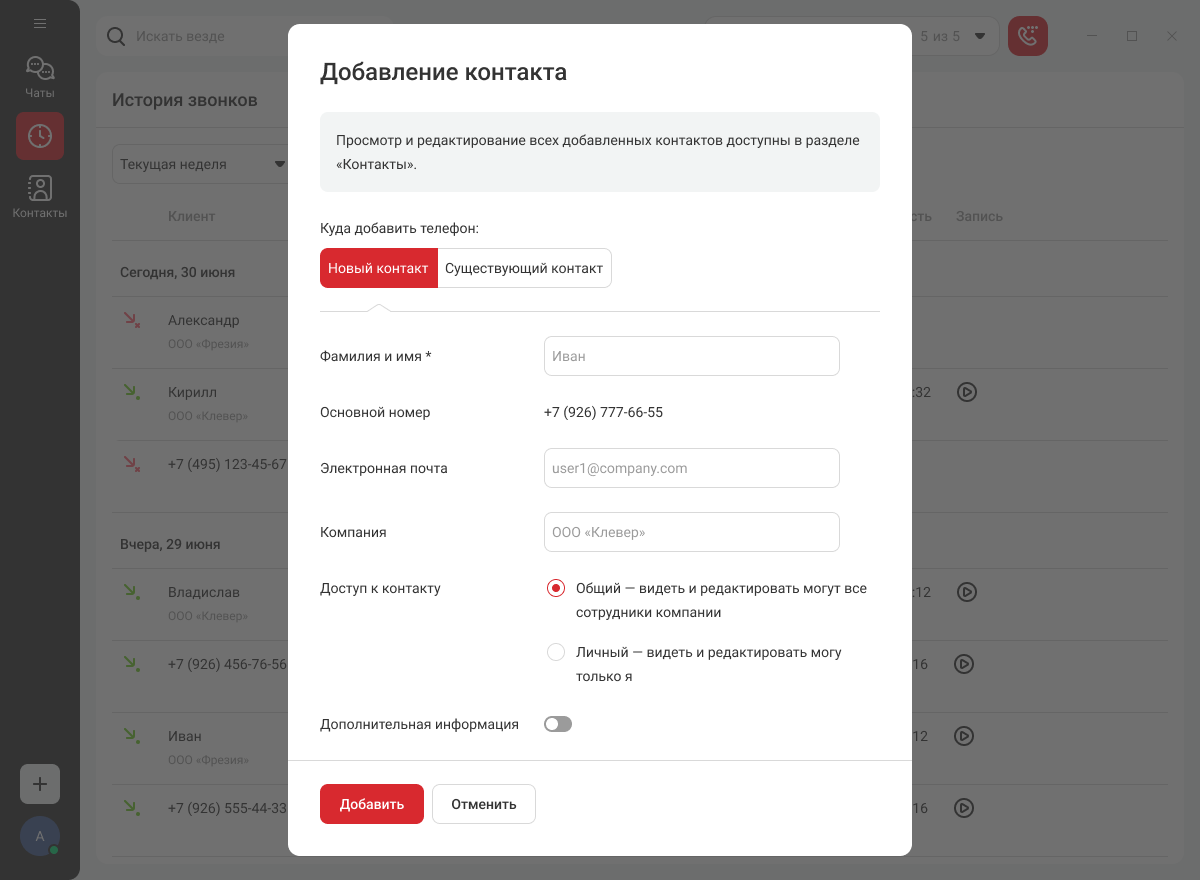This screenshot has height=880, width=1200.
Task: Switch to «Существующий контакт» tab
Action: pos(524,268)
